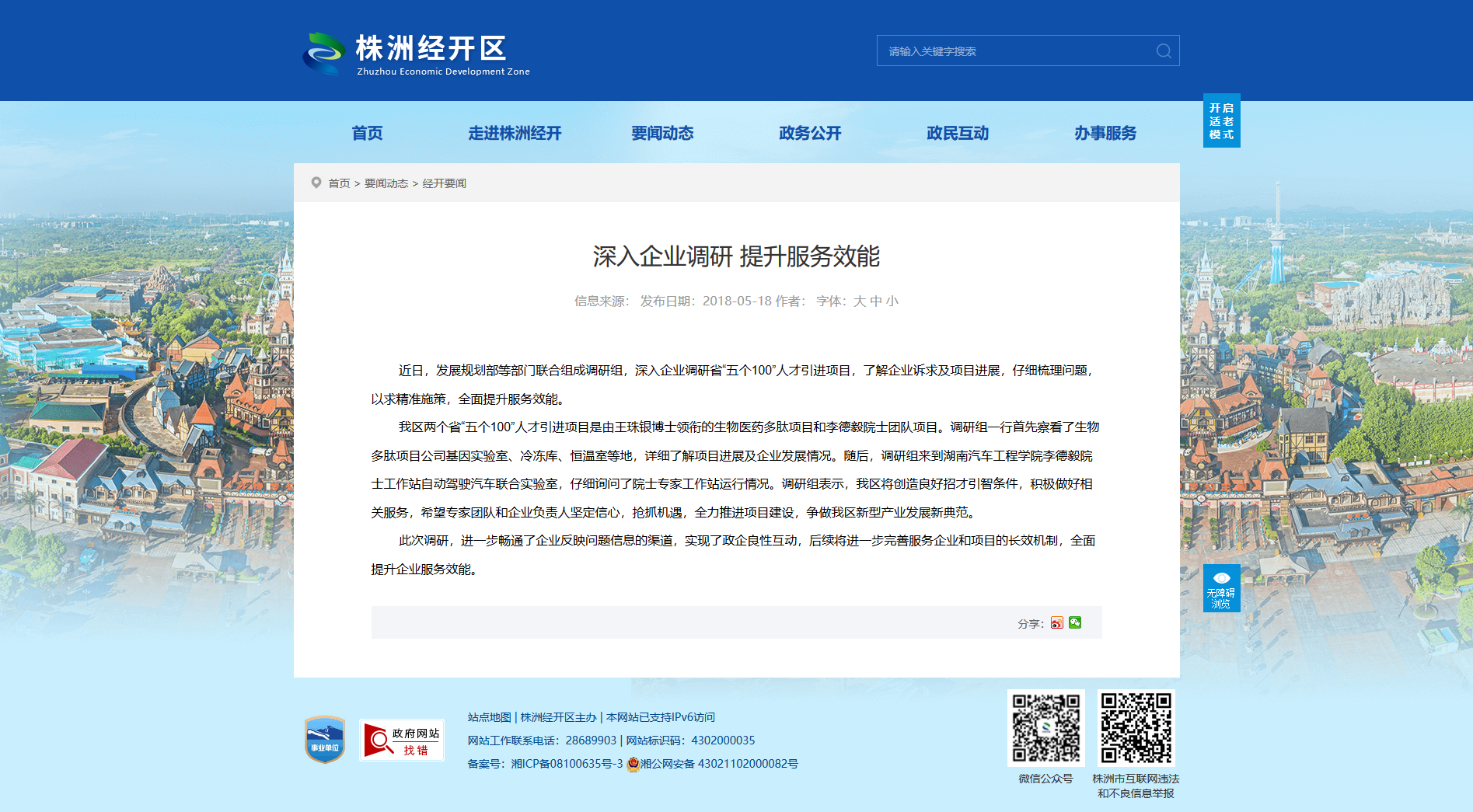1473x812 pixels.
Task: Click the keyword search input field
Action: tap(1015, 51)
